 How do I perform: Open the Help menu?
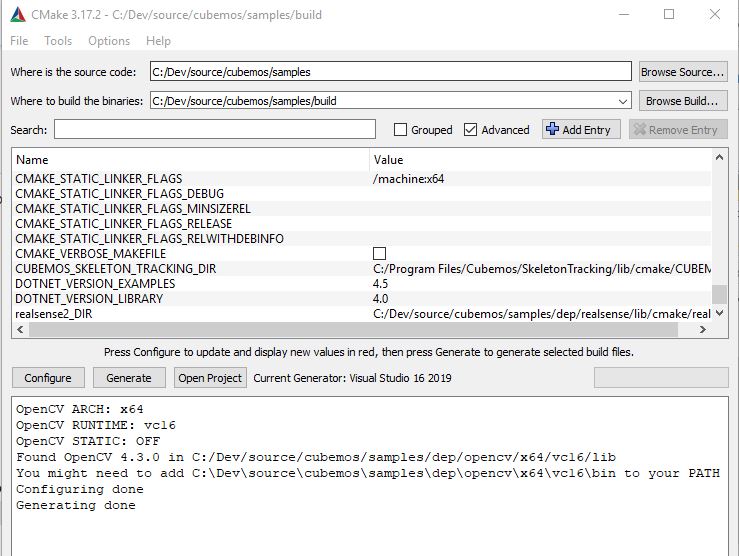158,41
